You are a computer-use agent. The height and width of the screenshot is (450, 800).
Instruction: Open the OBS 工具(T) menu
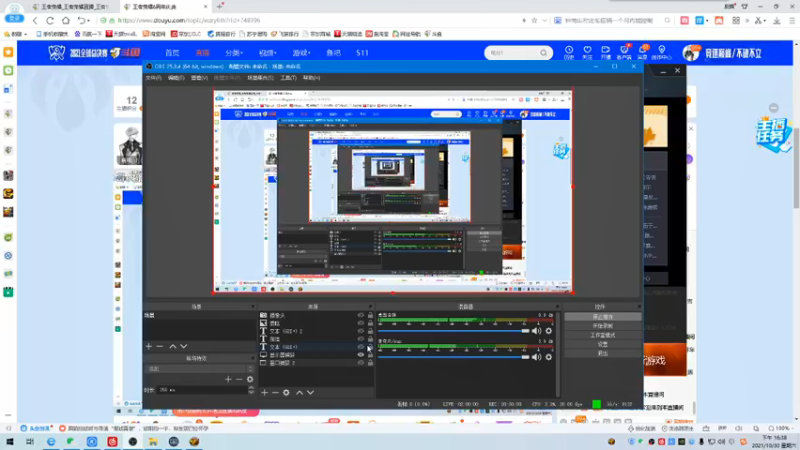click(x=288, y=78)
